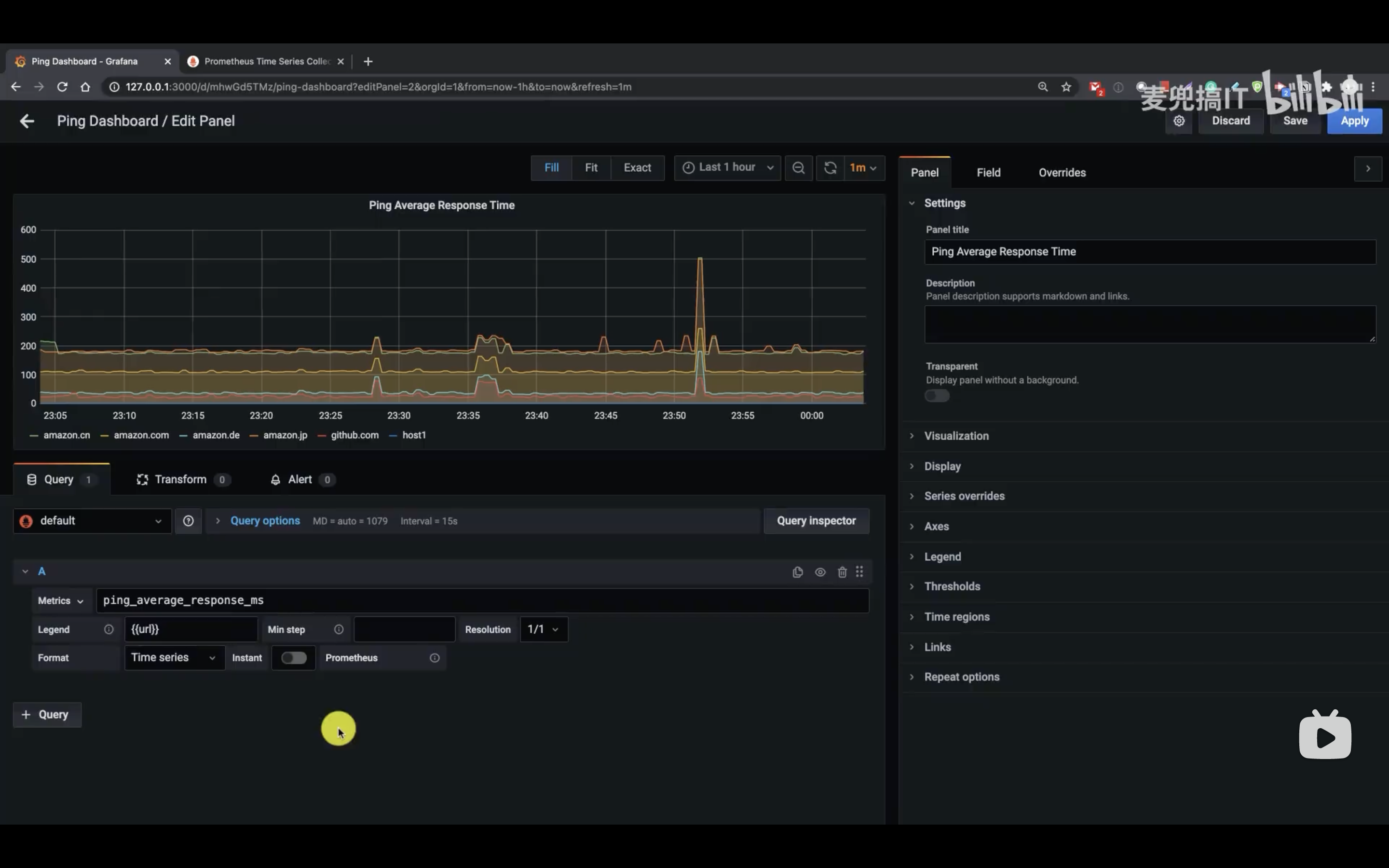Delete query A using the trash icon
Viewport: 1389px width, 868px height.
click(842, 572)
